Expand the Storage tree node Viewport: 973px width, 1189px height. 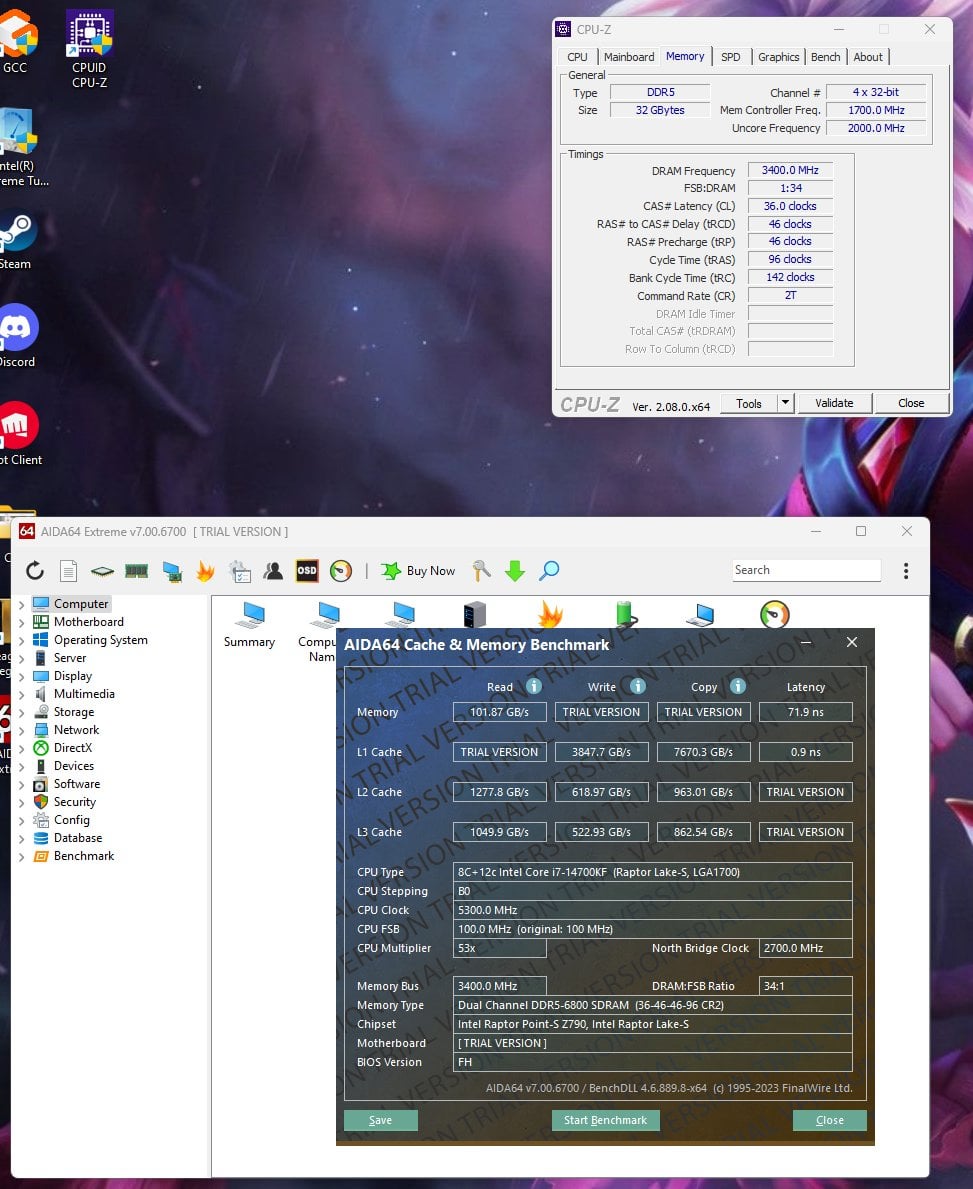click(x=21, y=713)
